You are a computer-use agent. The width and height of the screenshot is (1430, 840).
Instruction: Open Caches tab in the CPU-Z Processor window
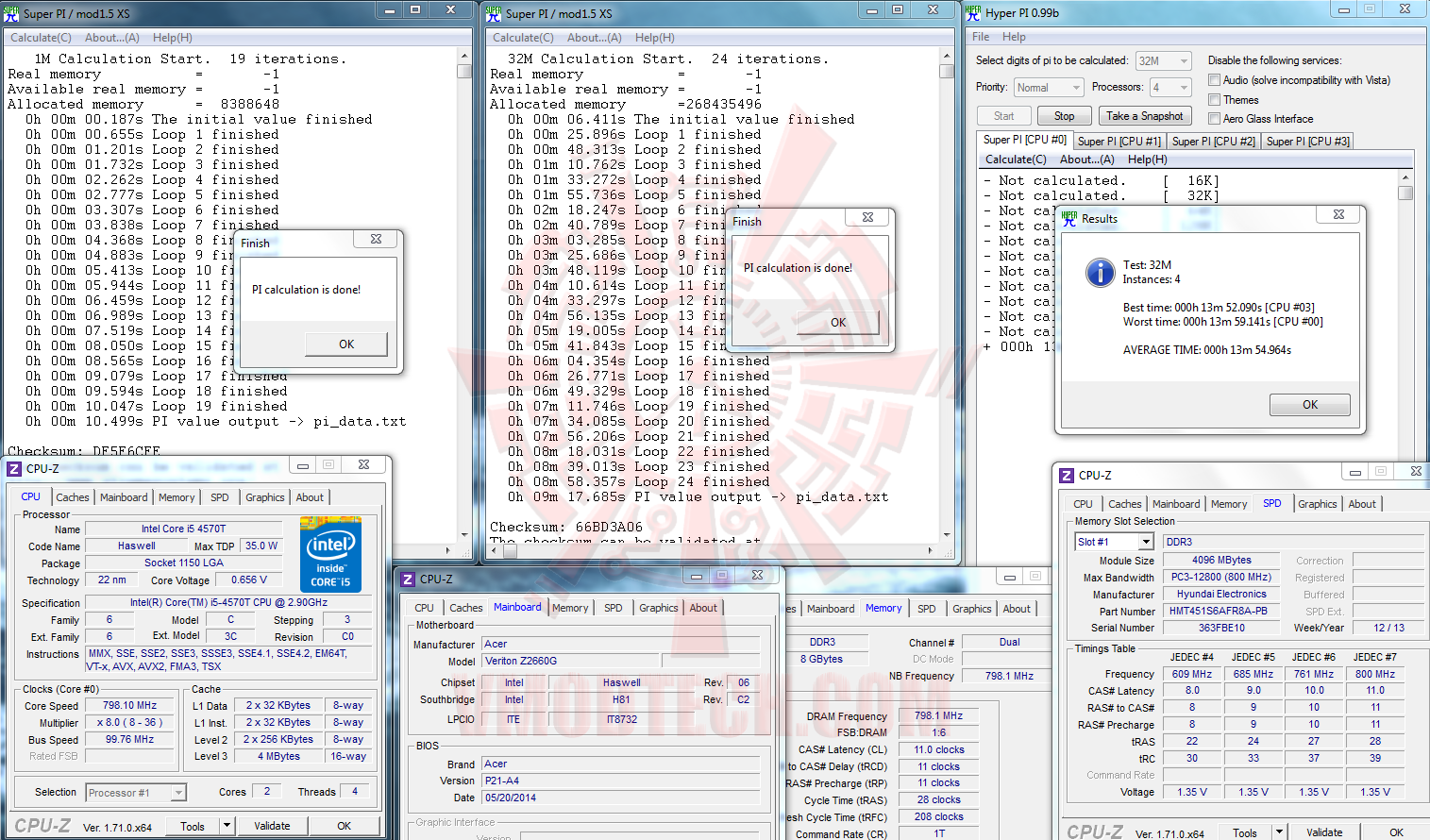tap(73, 497)
